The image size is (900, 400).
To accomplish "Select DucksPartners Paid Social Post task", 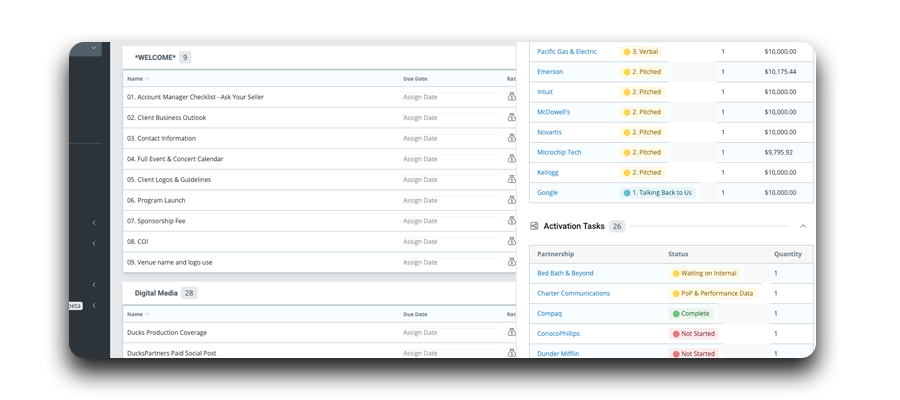I will pyautogui.click(x=172, y=353).
